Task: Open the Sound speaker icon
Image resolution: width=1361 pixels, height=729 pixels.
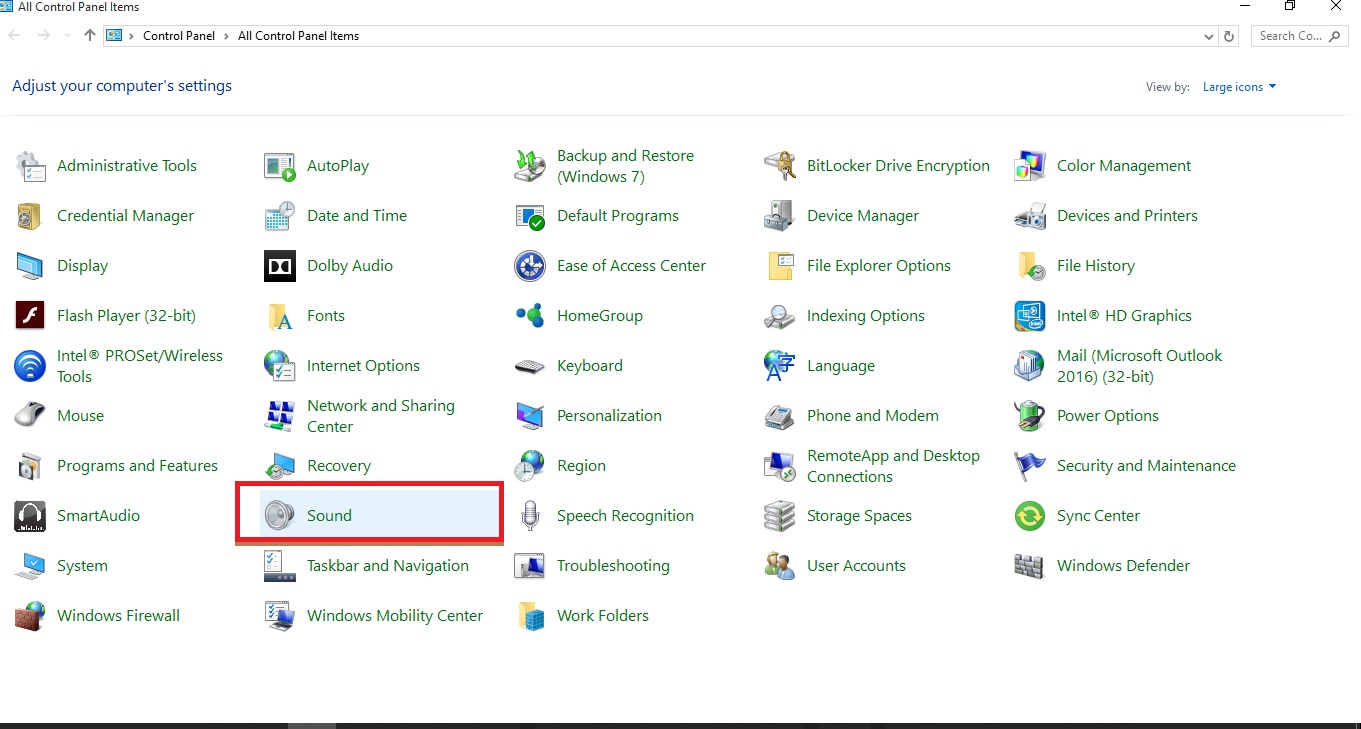Action: click(x=280, y=516)
